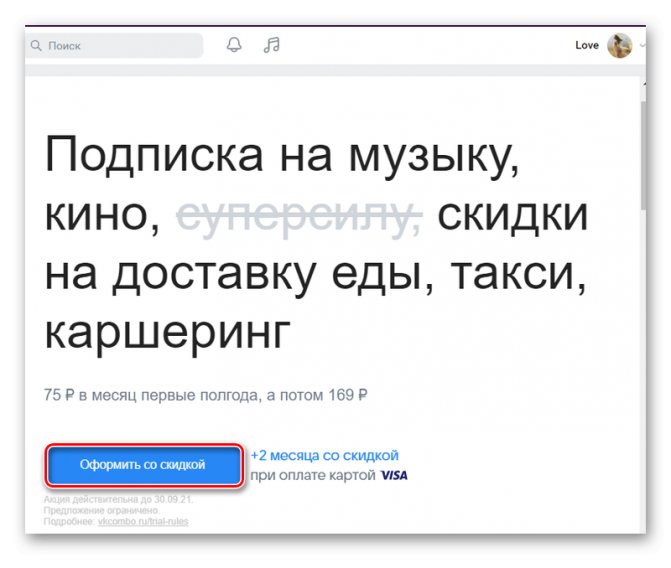Click the Love username text
Screen dimensions: 671x568
coord(587,45)
